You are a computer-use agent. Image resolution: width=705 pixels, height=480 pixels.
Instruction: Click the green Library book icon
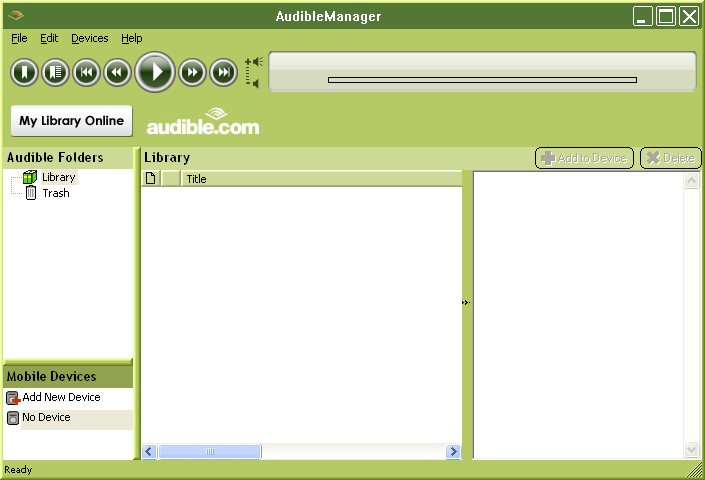tap(30, 177)
